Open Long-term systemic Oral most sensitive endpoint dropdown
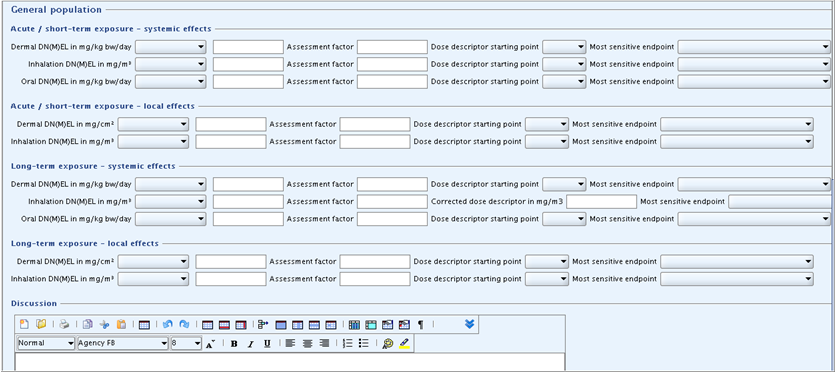This screenshot has height=374, width=838. click(754, 219)
